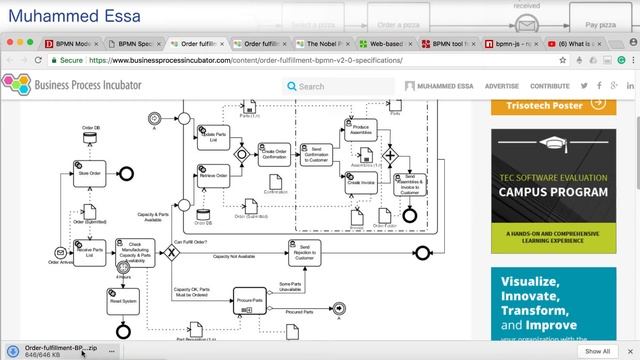Open the BPMN Spec browser tab
640x360 pixels.
[x=135, y=44]
